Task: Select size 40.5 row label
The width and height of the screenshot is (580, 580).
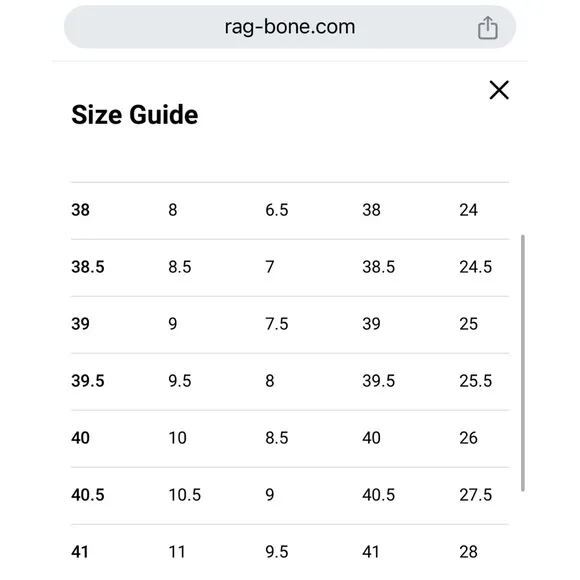Action: [x=88, y=495]
